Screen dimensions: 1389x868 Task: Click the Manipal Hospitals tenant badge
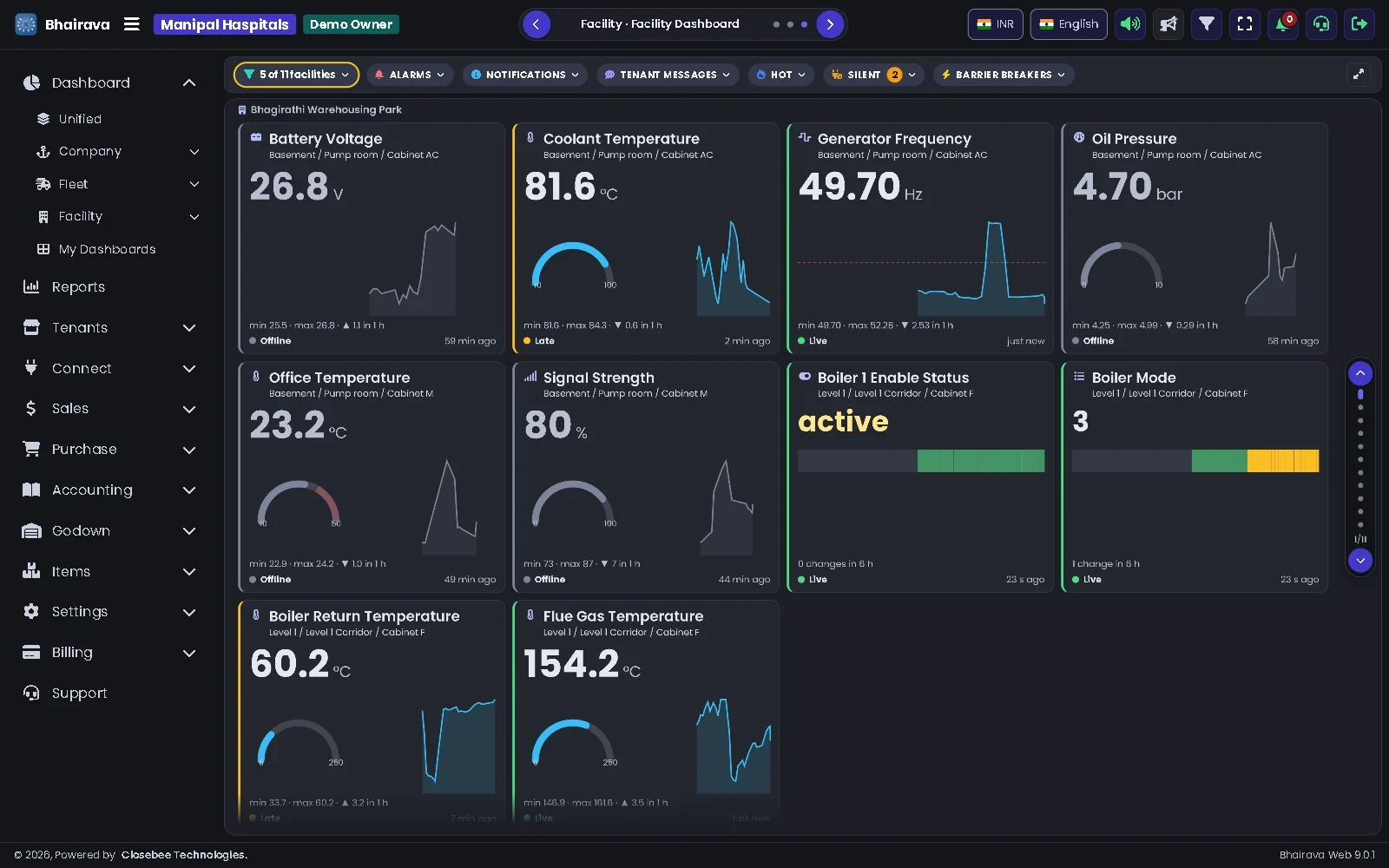point(225,24)
